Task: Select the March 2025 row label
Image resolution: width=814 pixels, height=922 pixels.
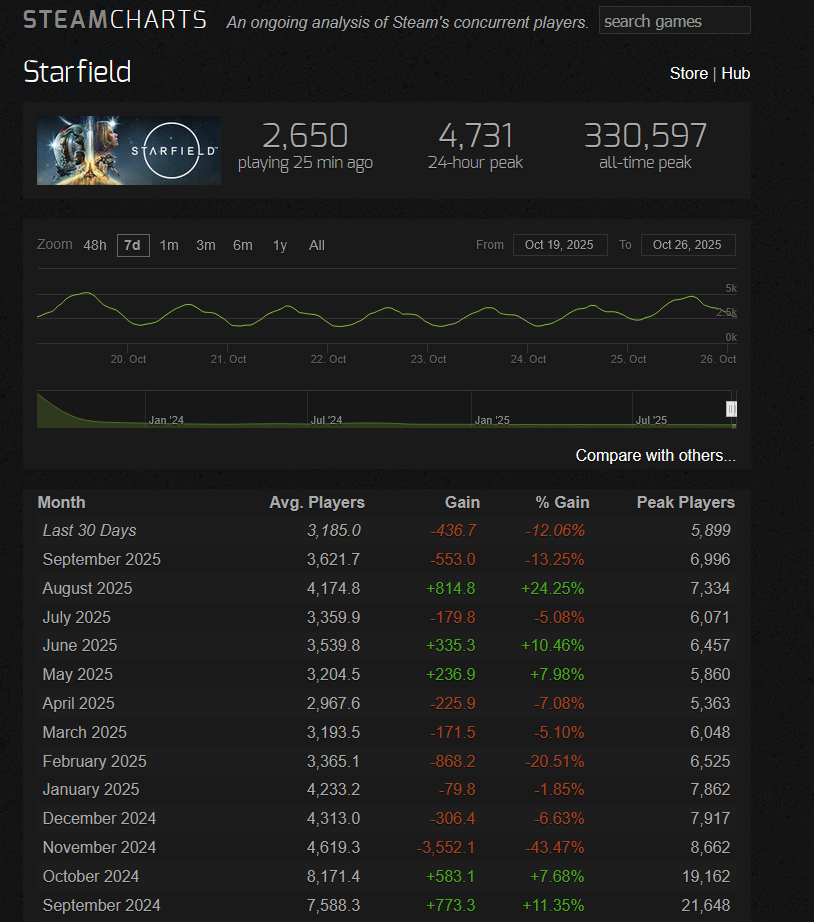Action: tap(84, 732)
